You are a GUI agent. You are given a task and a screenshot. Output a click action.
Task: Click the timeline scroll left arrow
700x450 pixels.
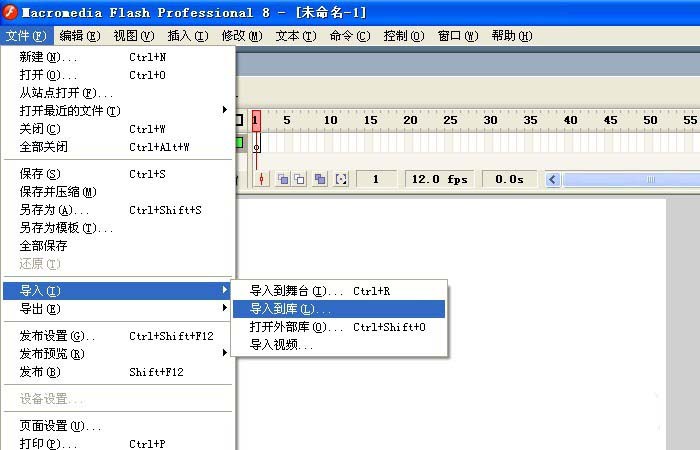(x=553, y=179)
